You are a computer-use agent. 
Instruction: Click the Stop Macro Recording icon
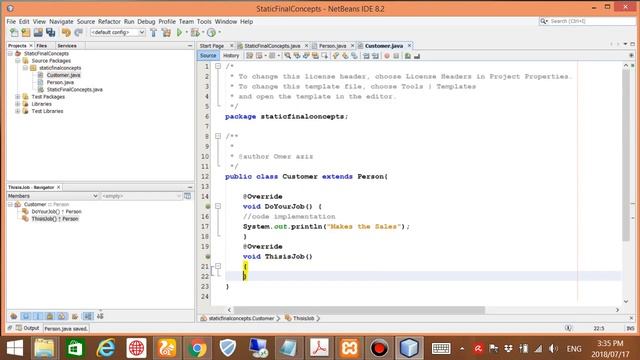click(396, 56)
